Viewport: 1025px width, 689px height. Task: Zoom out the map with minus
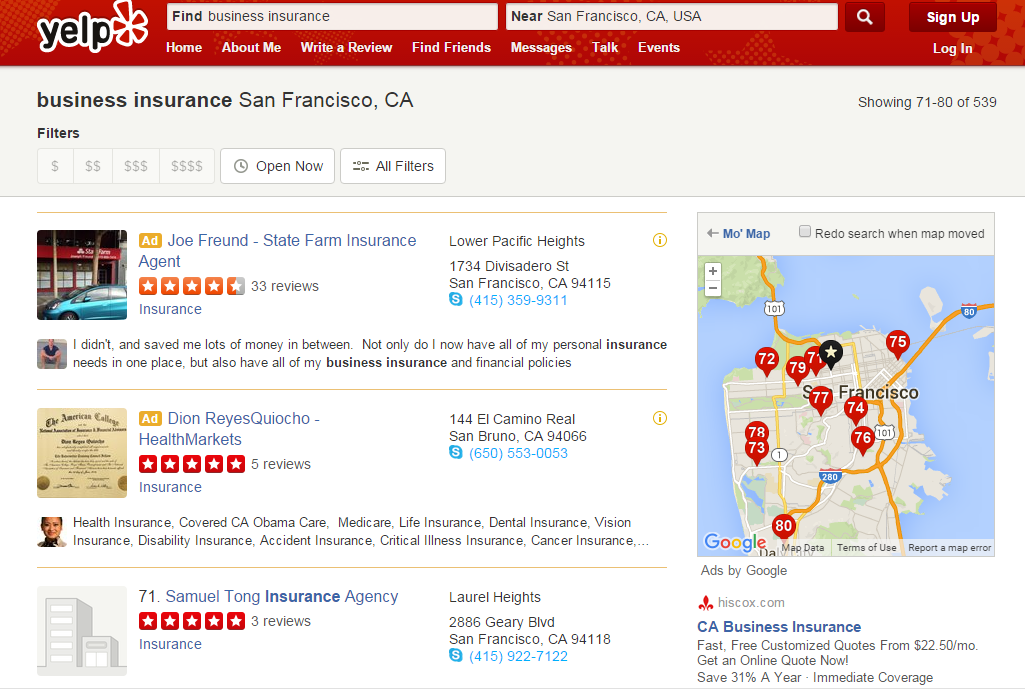(713, 288)
